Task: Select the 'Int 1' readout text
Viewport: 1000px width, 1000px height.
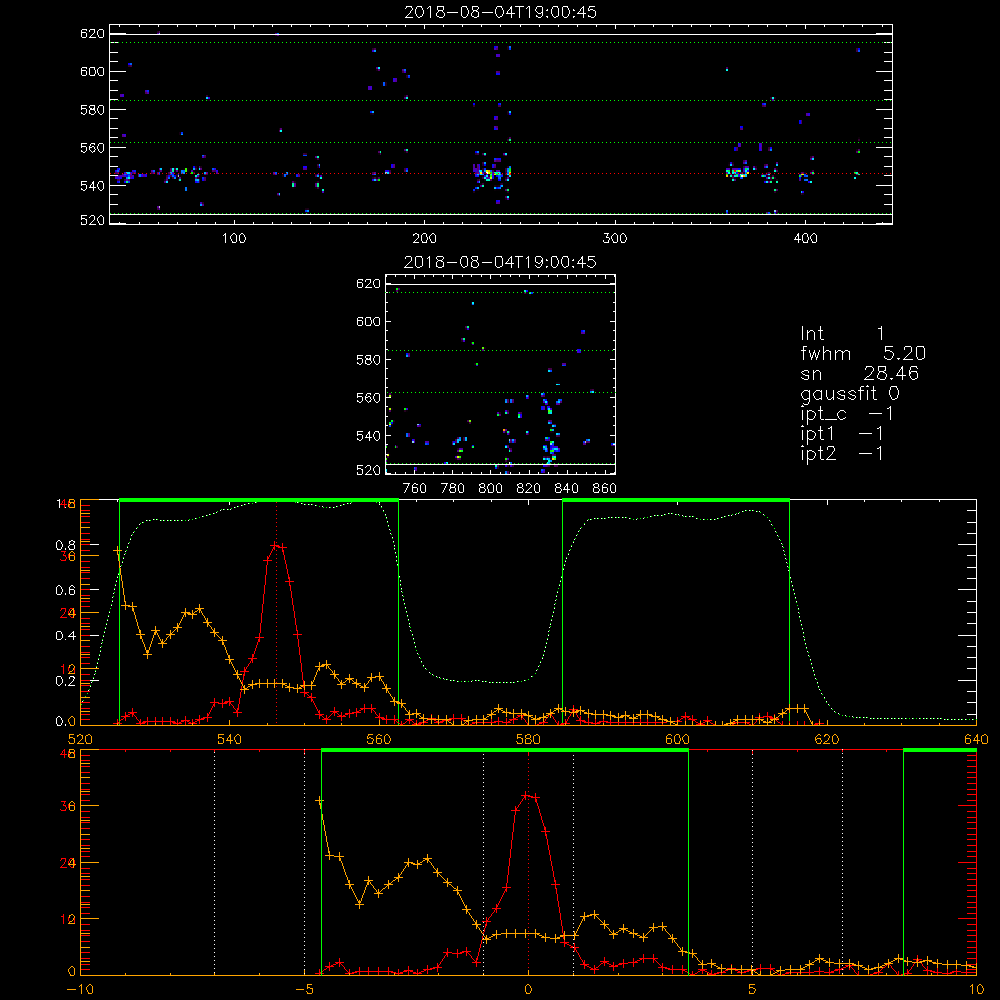Action: [842, 334]
